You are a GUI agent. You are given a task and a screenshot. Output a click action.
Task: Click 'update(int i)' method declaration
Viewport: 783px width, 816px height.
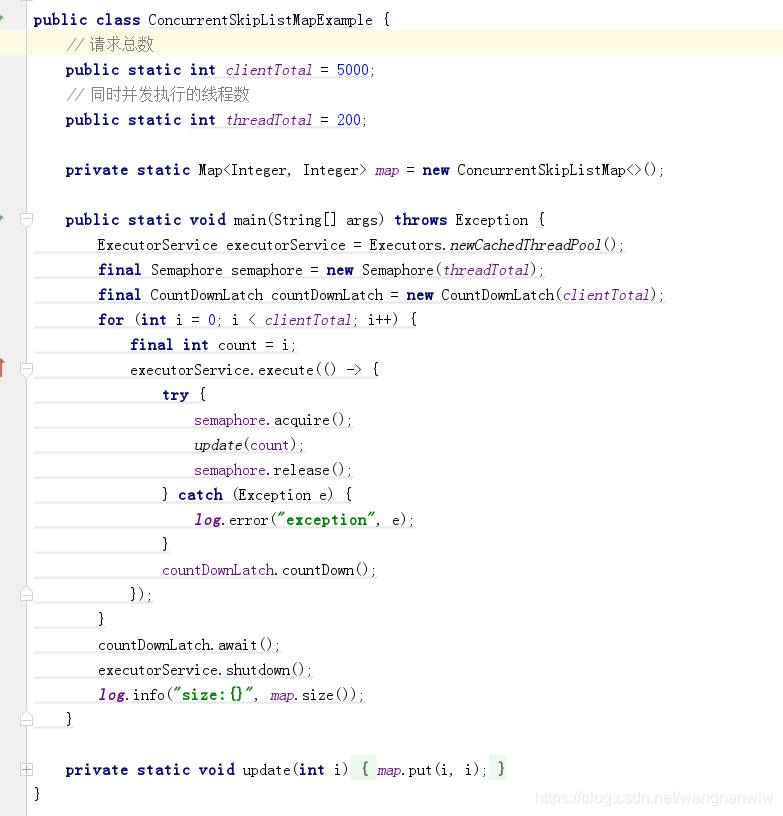[x=295, y=770]
